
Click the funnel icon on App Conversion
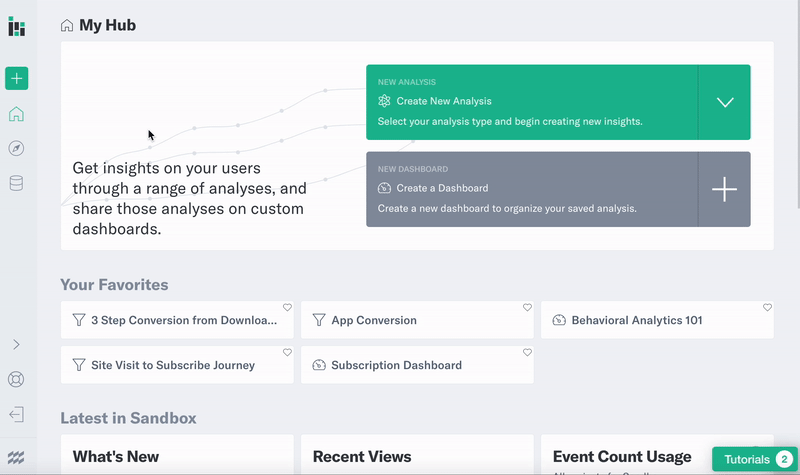(319, 320)
